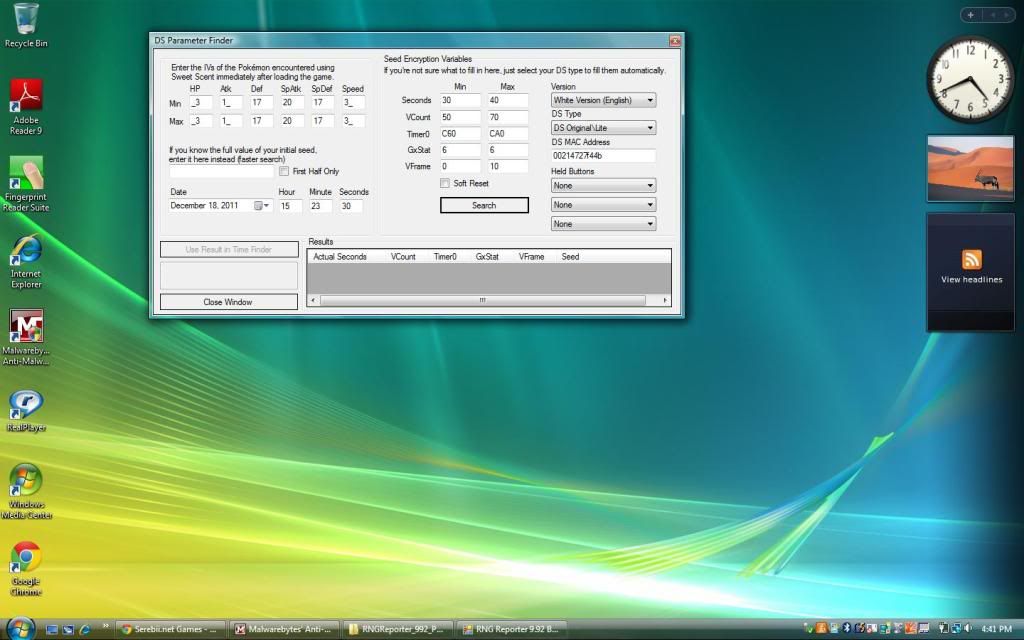Open the middle Held Buttons dropdown
The height and width of the screenshot is (640, 1024).
tap(603, 204)
